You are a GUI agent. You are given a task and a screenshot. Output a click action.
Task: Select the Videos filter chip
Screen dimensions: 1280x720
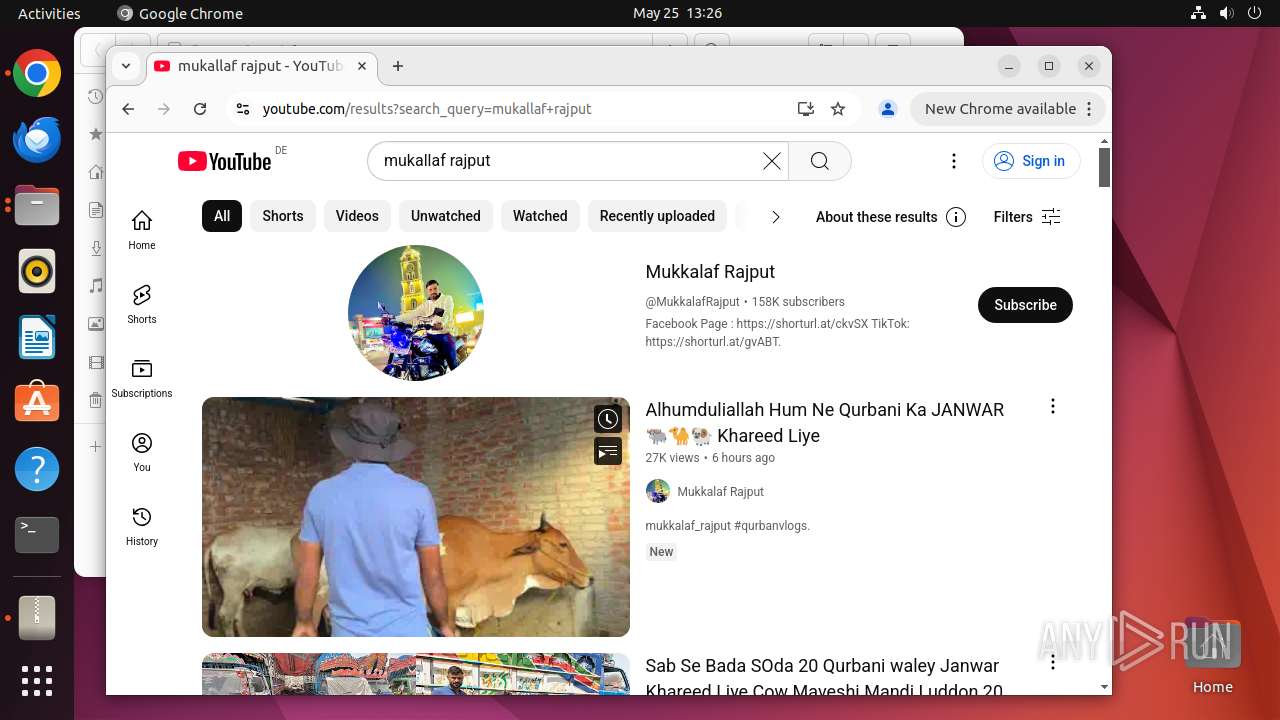pyautogui.click(x=357, y=216)
